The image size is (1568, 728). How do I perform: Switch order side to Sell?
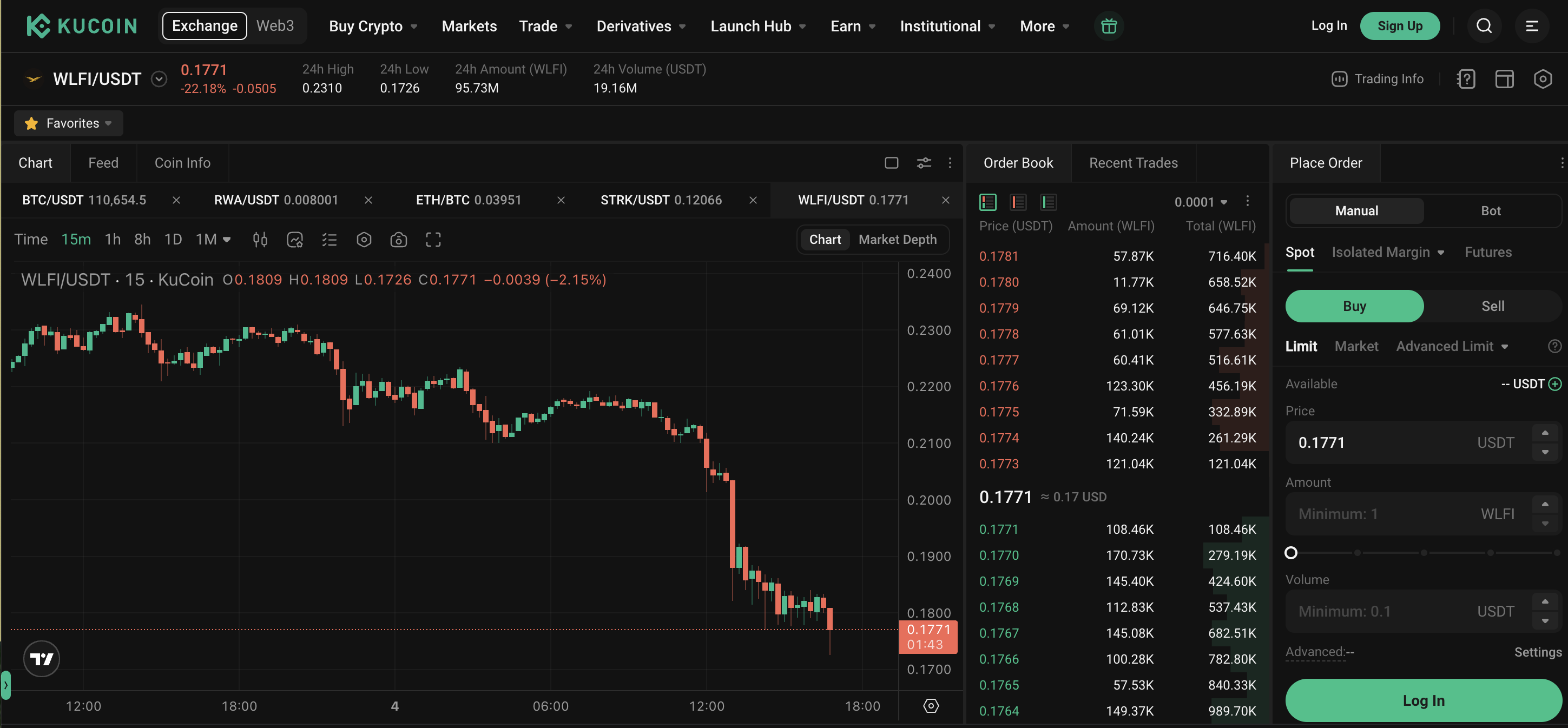click(1492, 306)
